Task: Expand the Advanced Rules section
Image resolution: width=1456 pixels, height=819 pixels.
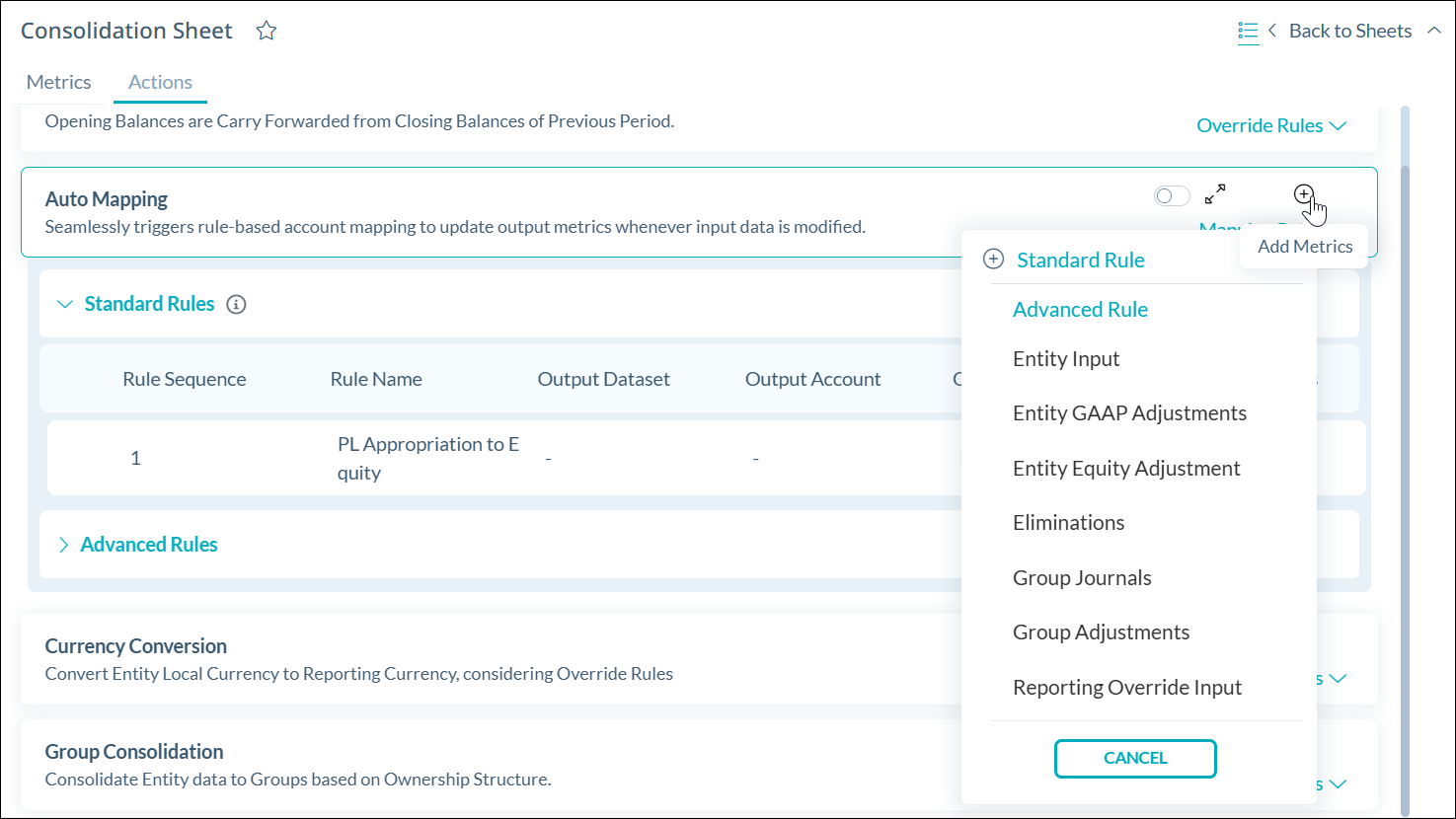Action: click(x=64, y=545)
